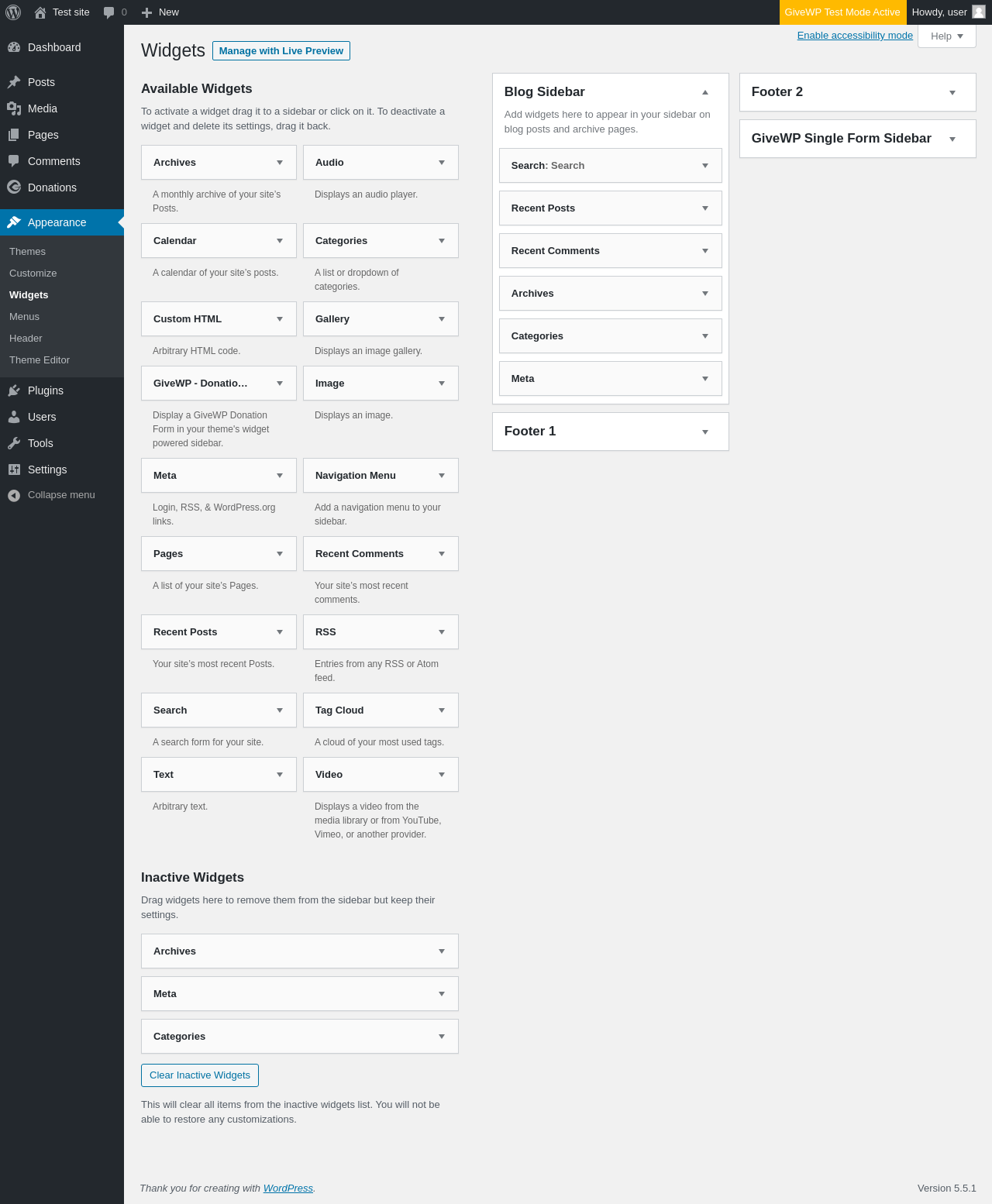Click Manage with Live Preview button
The height and width of the screenshot is (1204, 992).
click(x=281, y=51)
